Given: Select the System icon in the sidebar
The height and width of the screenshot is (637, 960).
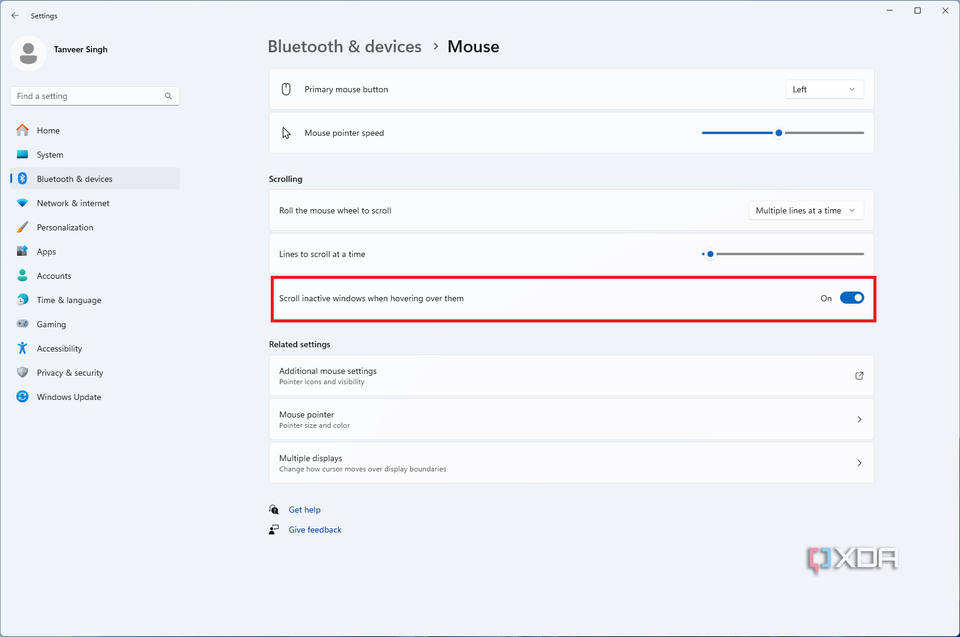Looking at the screenshot, I should point(49,154).
